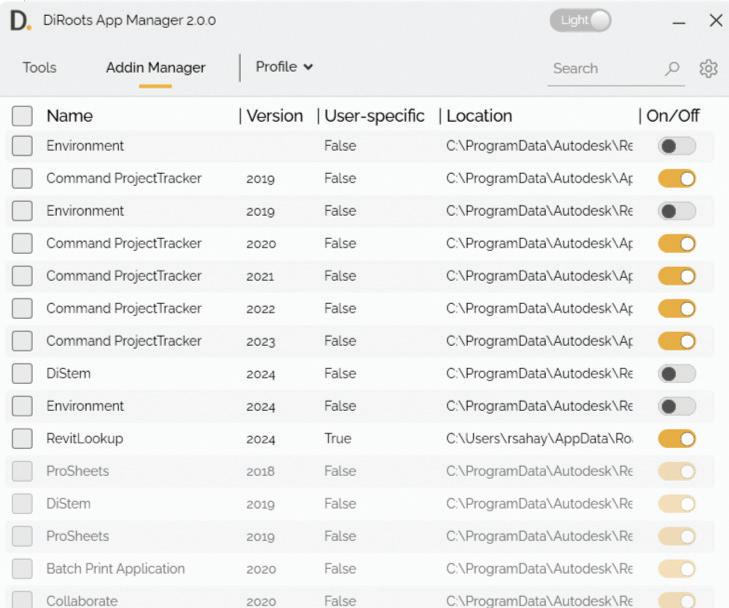Viewport: 729px width, 608px height.
Task: Click the DiRoots App Manager 2.0.0 title
Action: (x=129, y=20)
